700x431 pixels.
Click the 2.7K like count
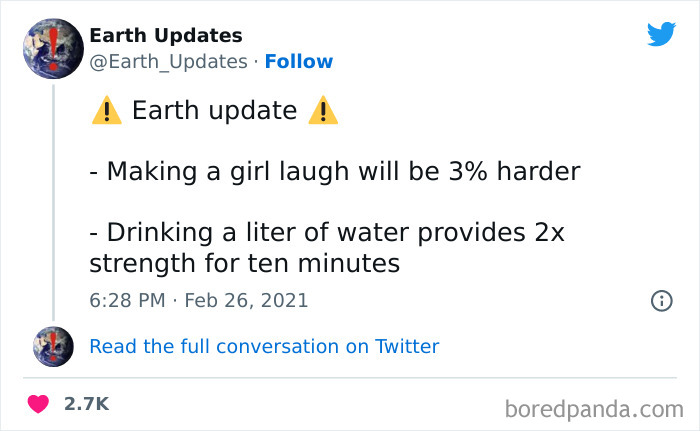click(85, 404)
